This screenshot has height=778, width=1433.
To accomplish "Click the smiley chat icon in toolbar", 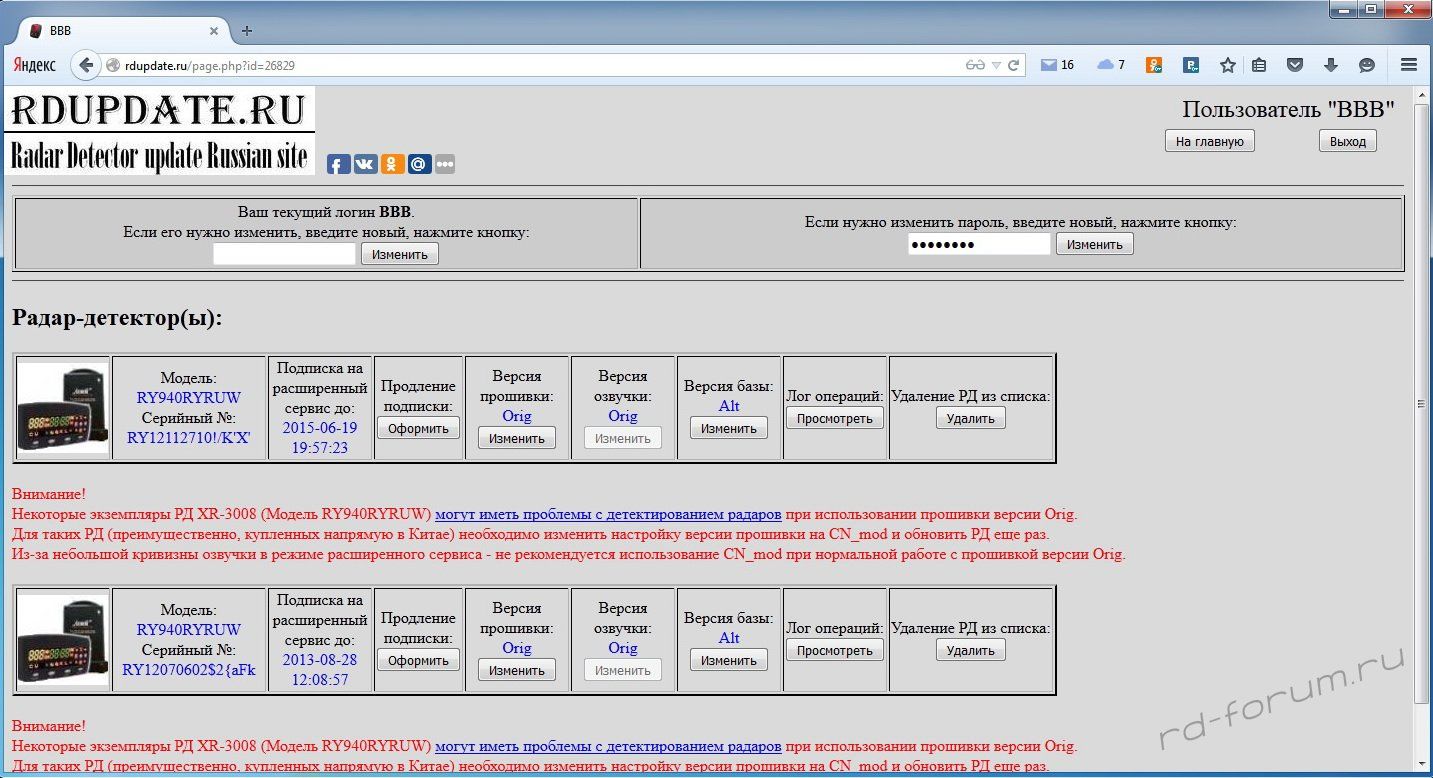I will [x=1366, y=65].
